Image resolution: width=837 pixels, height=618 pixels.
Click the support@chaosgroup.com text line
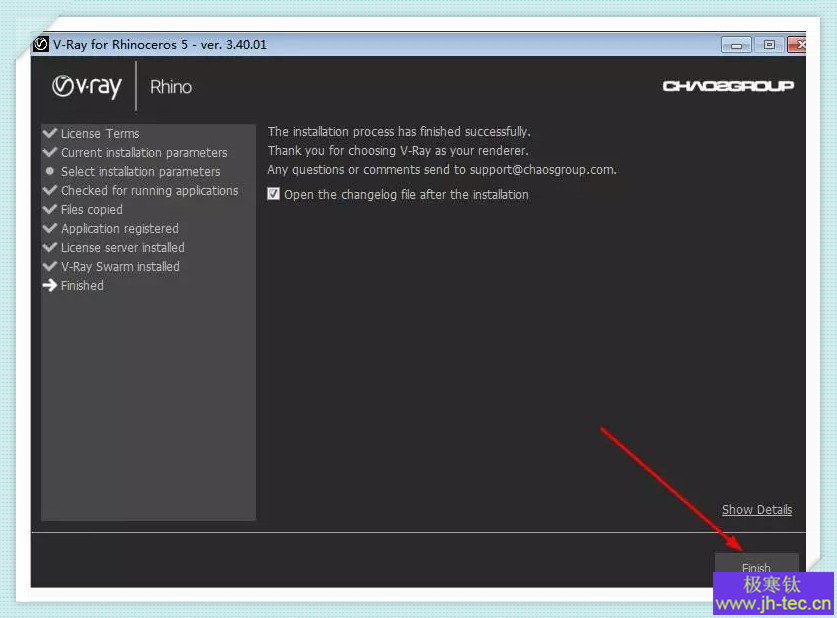point(442,170)
